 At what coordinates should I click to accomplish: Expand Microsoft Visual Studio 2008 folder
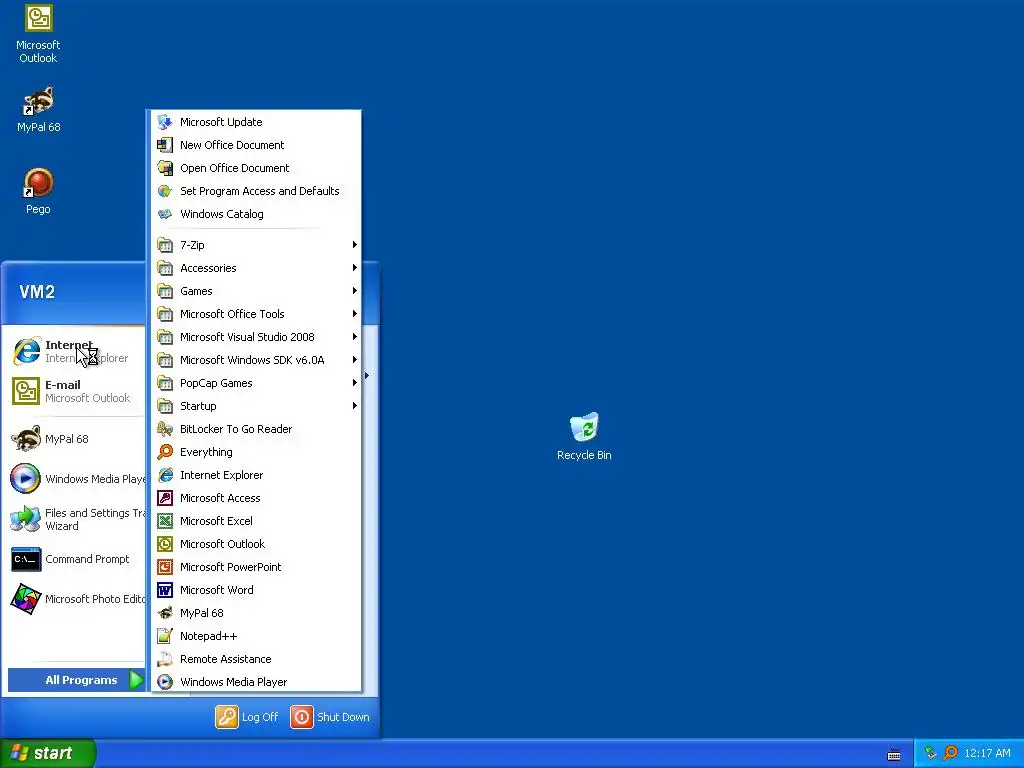(x=256, y=337)
